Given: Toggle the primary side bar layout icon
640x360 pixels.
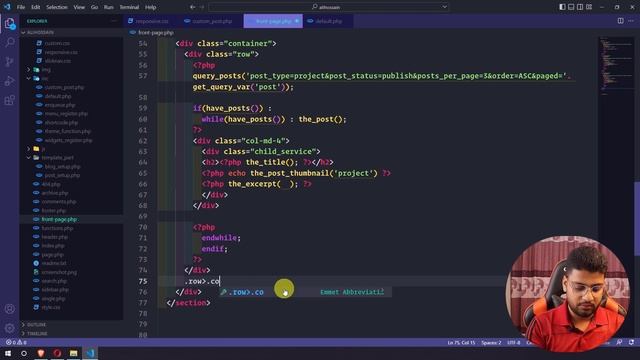Looking at the screenshot, I should [x=562, y=7].
